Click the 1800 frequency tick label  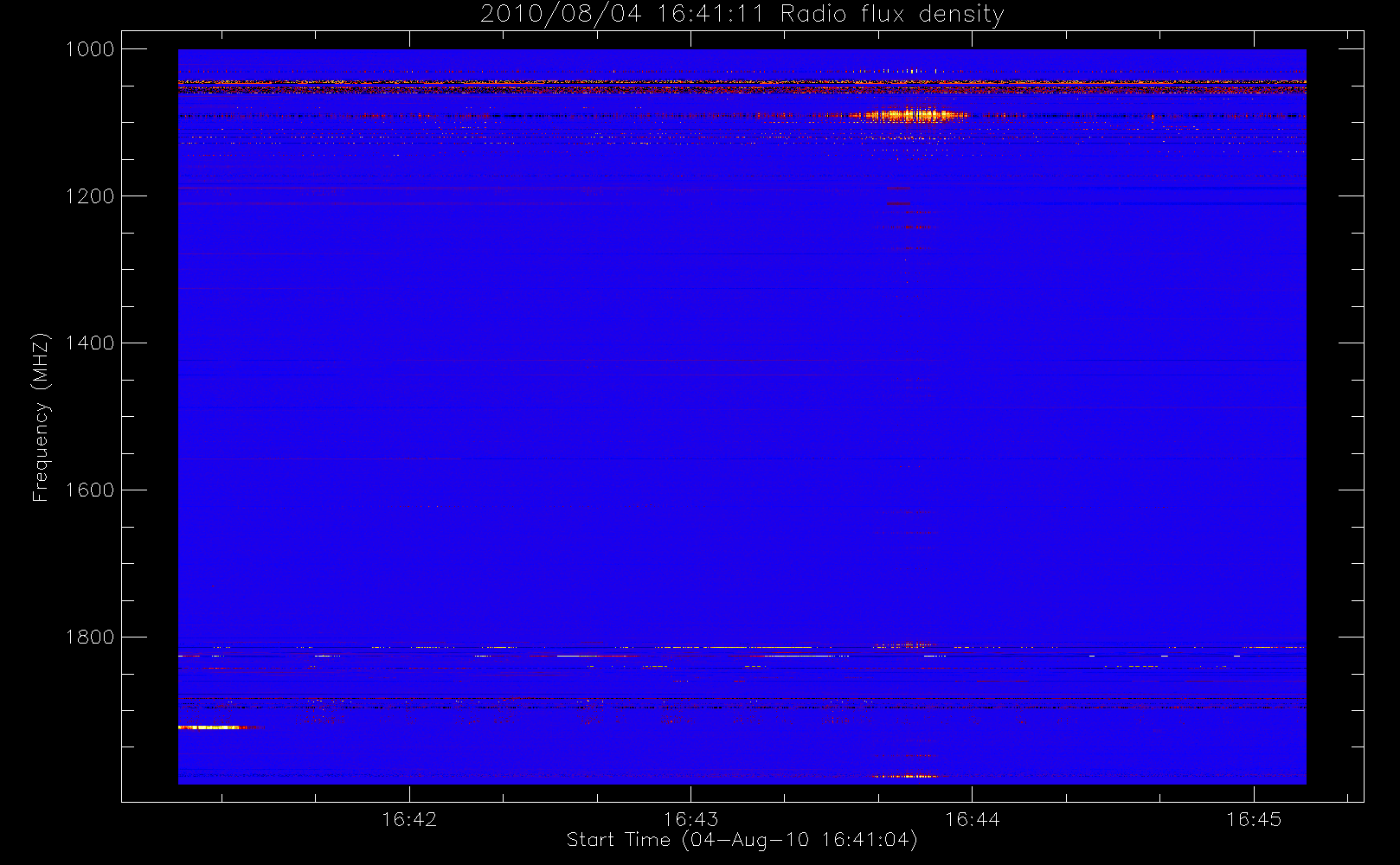coord(90,638)
